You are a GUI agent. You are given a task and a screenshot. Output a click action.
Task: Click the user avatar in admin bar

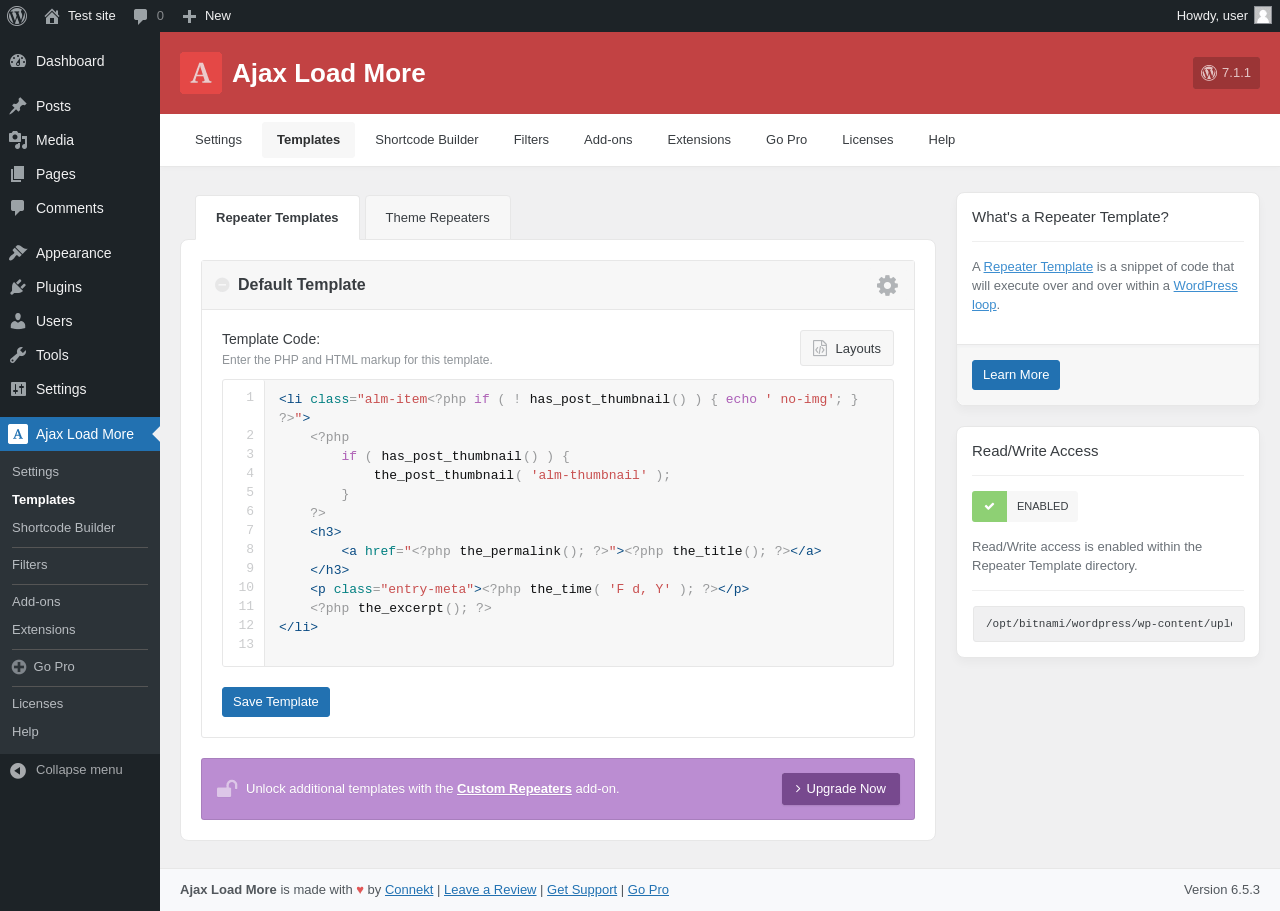click(x=1263, y=16)
